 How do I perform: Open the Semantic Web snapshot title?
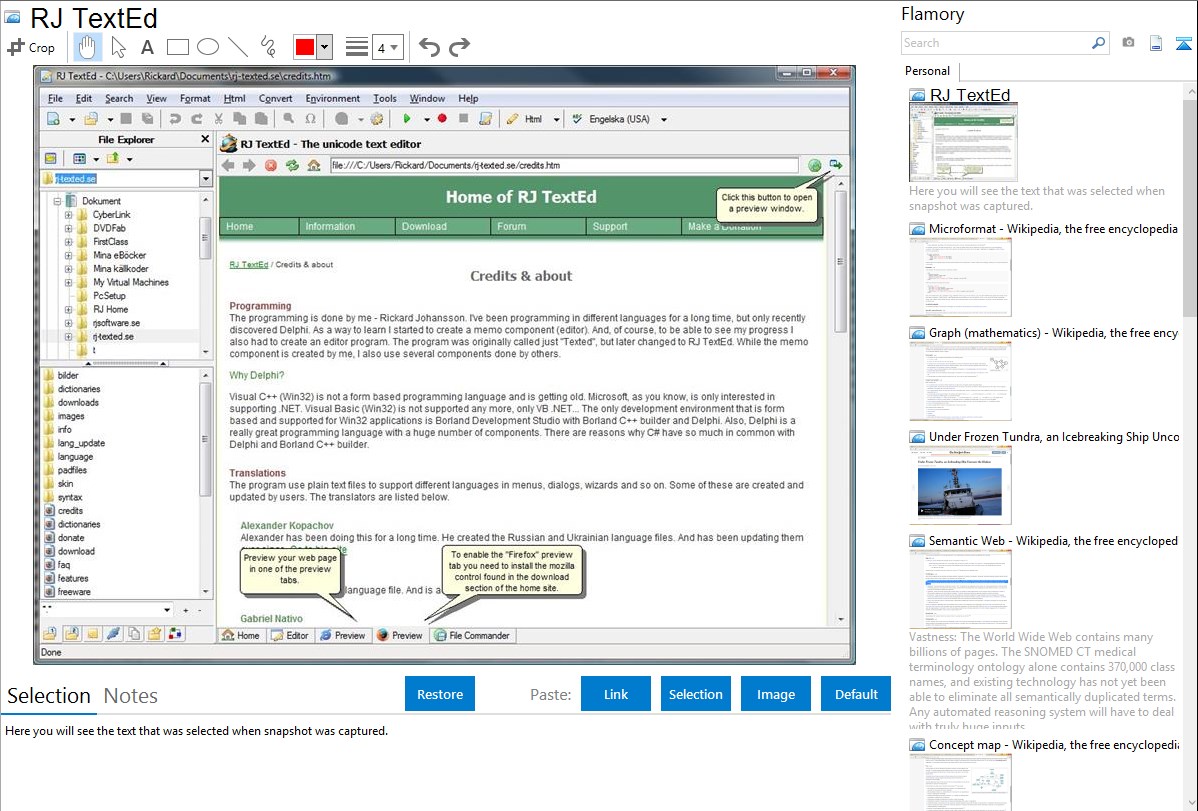(x=1053, y=540)
